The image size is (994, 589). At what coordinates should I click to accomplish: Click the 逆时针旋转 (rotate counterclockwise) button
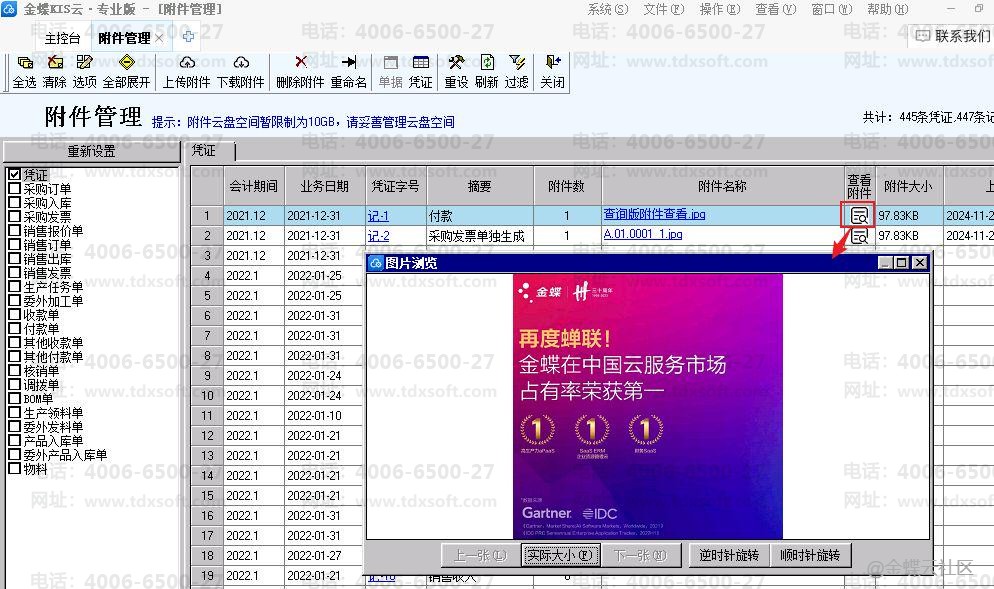pyautogui.click(x=729, y=555)
